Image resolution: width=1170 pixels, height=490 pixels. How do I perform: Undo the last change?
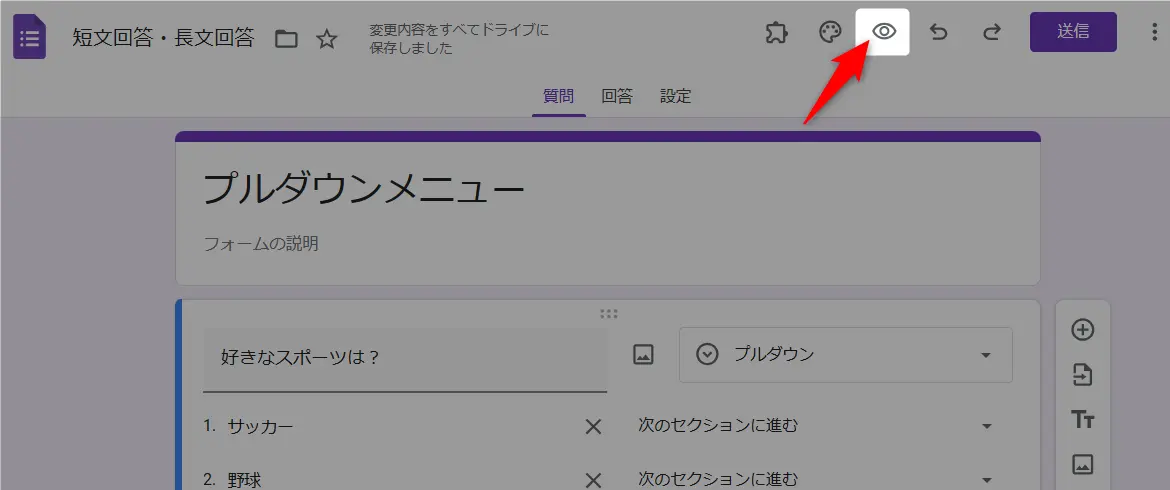pyautogui.click(x=938, y=32)
